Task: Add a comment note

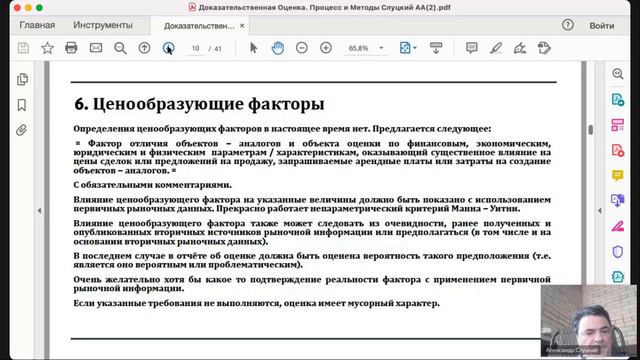Action: pos(471,48)
